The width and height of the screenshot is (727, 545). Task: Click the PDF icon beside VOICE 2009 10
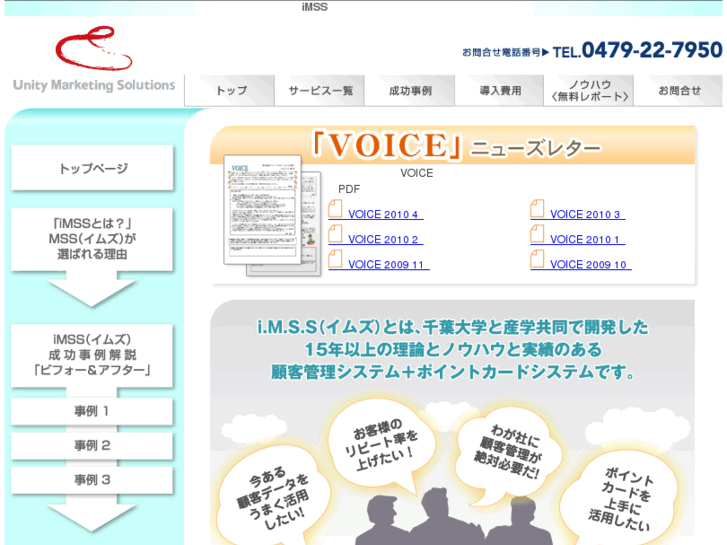pos(537,259)
